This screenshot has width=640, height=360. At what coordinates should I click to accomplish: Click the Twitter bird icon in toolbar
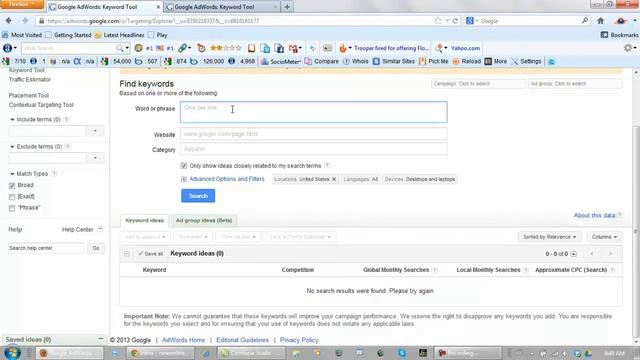pyautogui.click(x=551, y=62)
